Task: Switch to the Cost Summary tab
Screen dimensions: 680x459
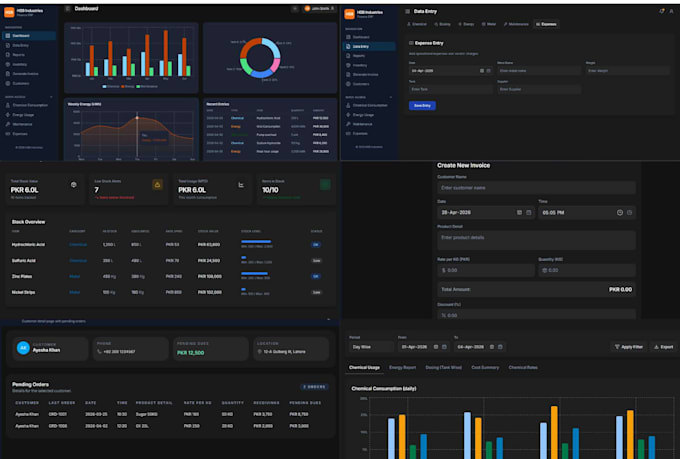Action: [485, 367]
